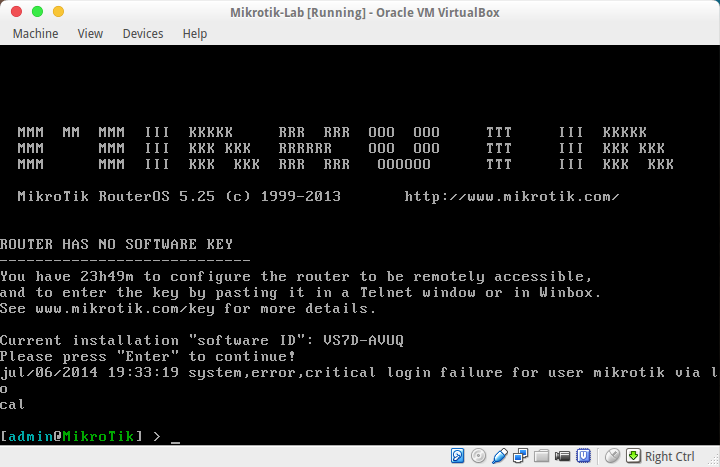Click the Please press "Enter" to continue line

(x=148, y=356)
